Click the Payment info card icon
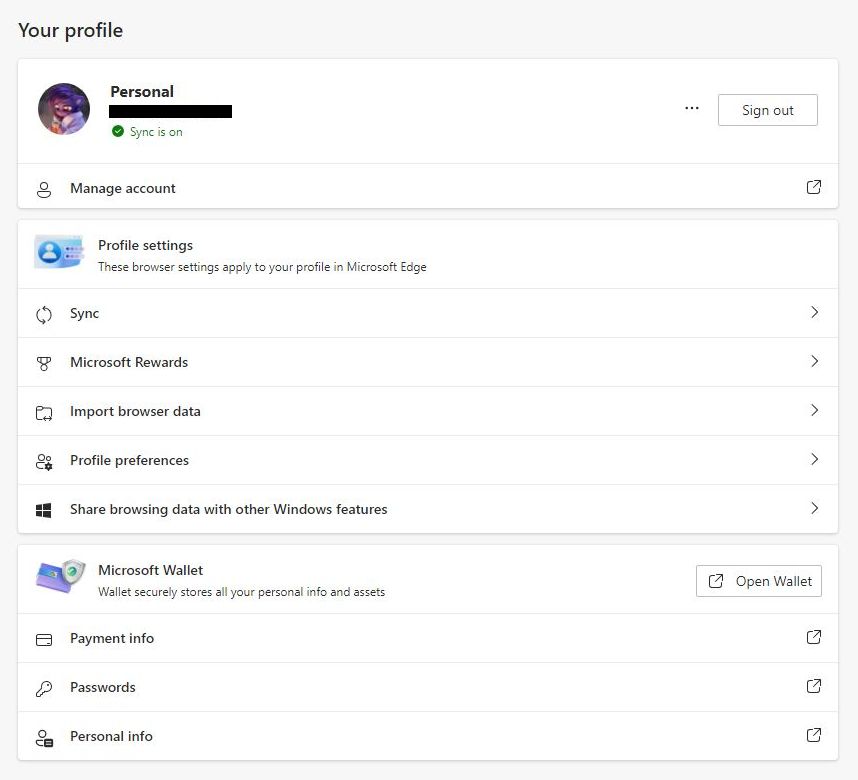858x780 pixels. pyautogui.click(x=44, y=640)
